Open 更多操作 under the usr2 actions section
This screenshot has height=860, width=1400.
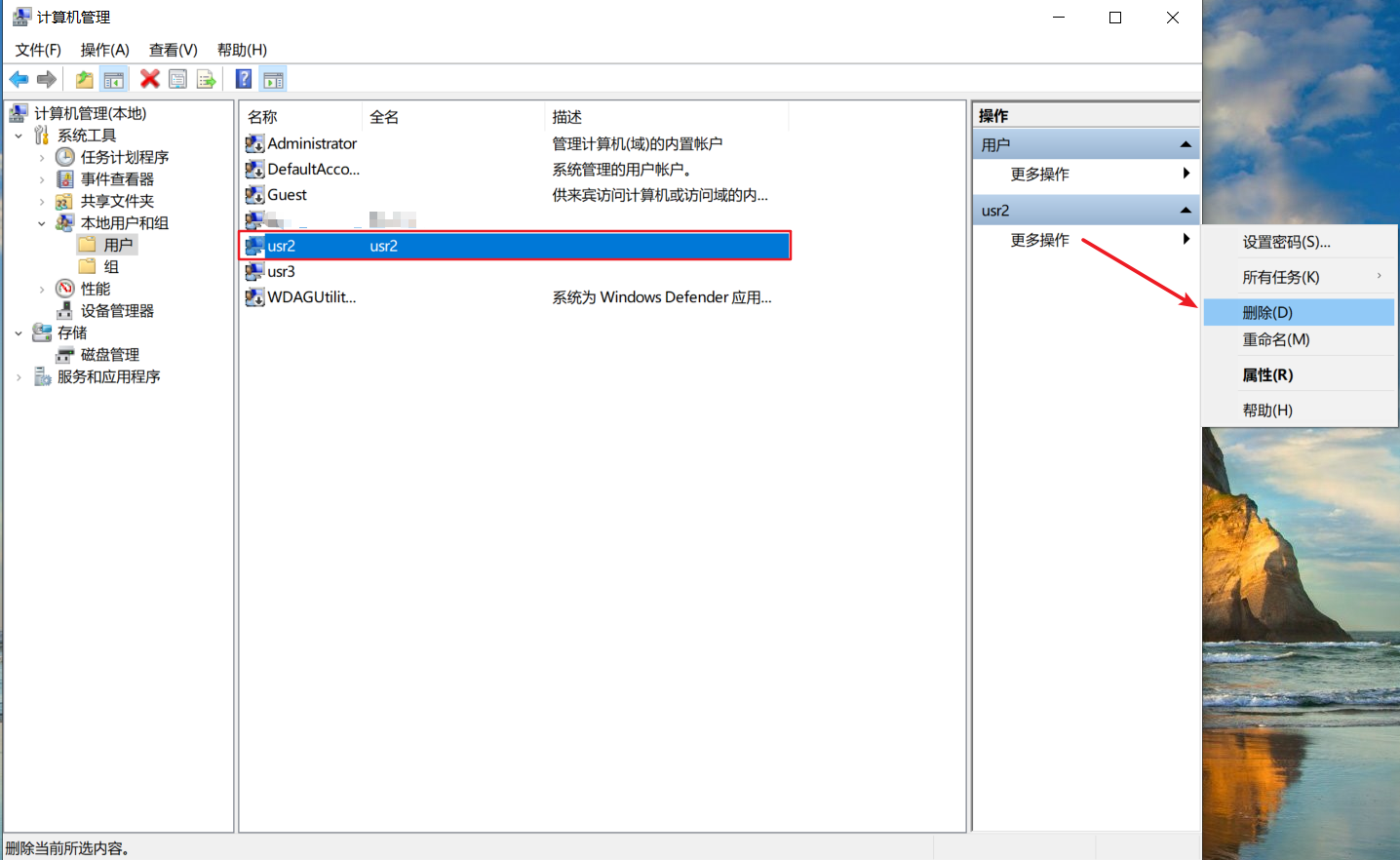click(1086, 239)
